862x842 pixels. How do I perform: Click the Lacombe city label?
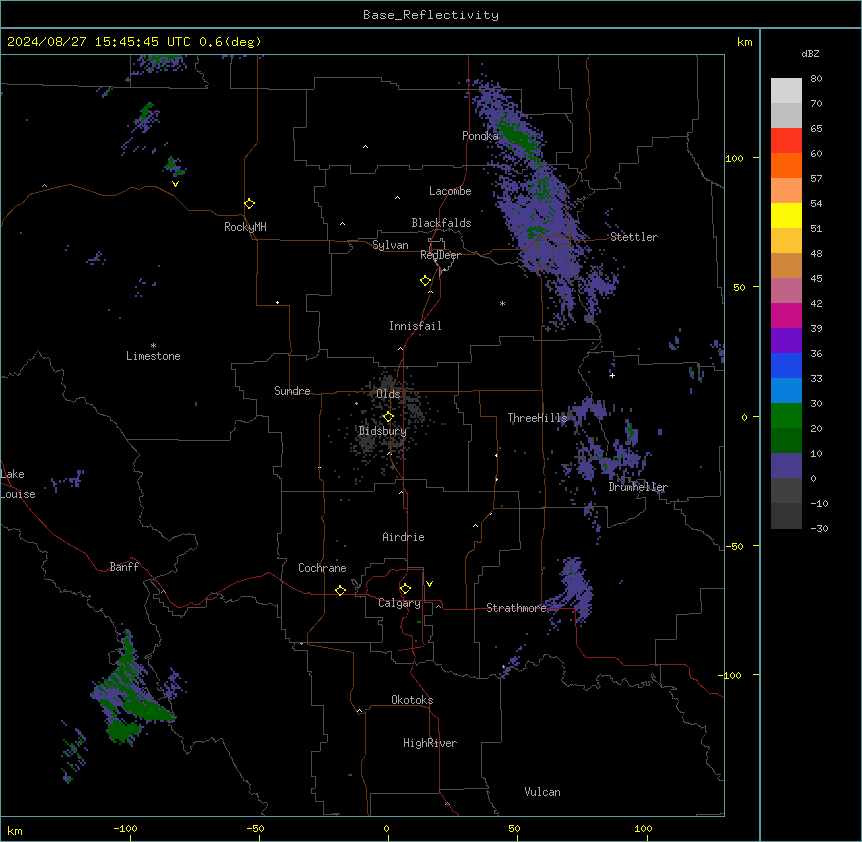[450, 191]
